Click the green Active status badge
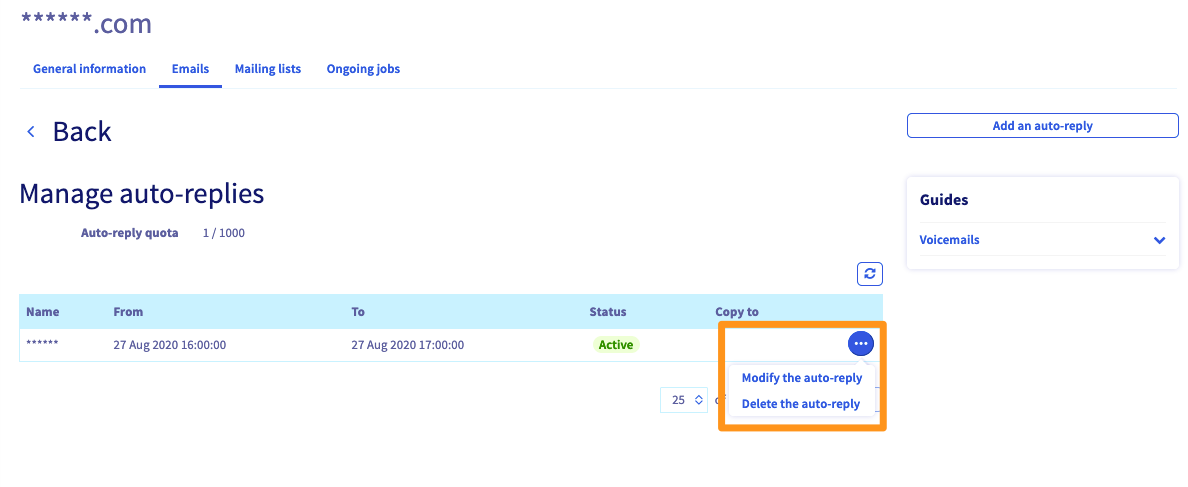The height and width of the screenshot is (487, 1188). [x=615, y=345]
